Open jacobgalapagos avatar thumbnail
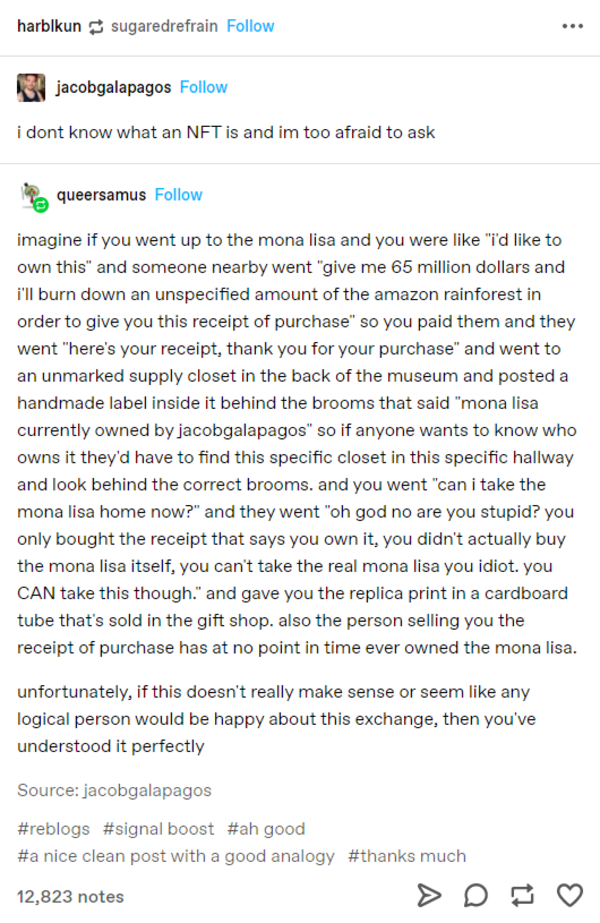 coord(31,88)
